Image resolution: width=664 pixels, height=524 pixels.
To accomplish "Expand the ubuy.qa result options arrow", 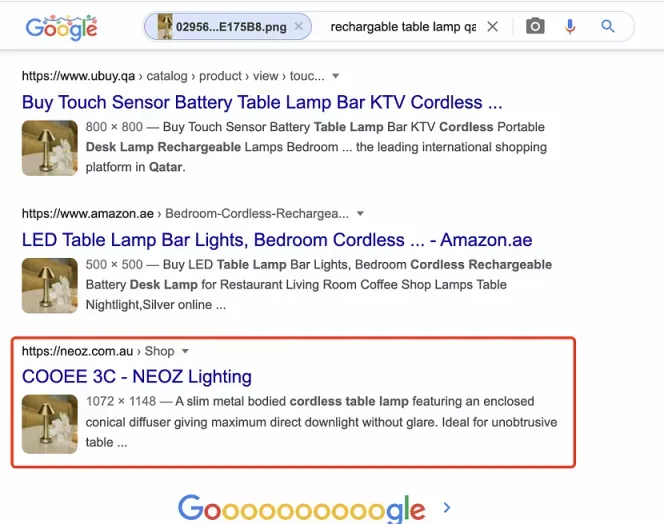I will pos(335,76).
